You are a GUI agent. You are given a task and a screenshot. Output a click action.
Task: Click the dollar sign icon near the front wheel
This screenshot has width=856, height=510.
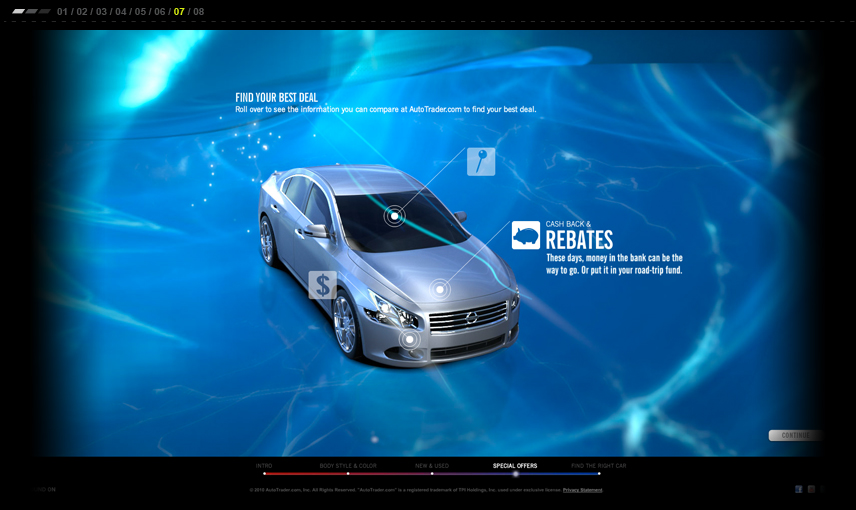click(323, 285)
